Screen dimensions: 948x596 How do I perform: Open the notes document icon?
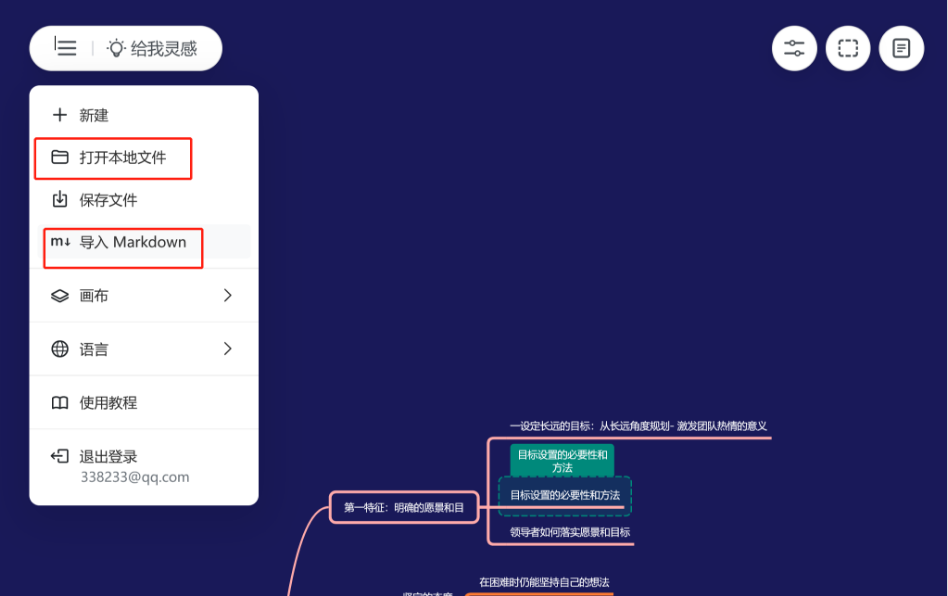[901, 48]
